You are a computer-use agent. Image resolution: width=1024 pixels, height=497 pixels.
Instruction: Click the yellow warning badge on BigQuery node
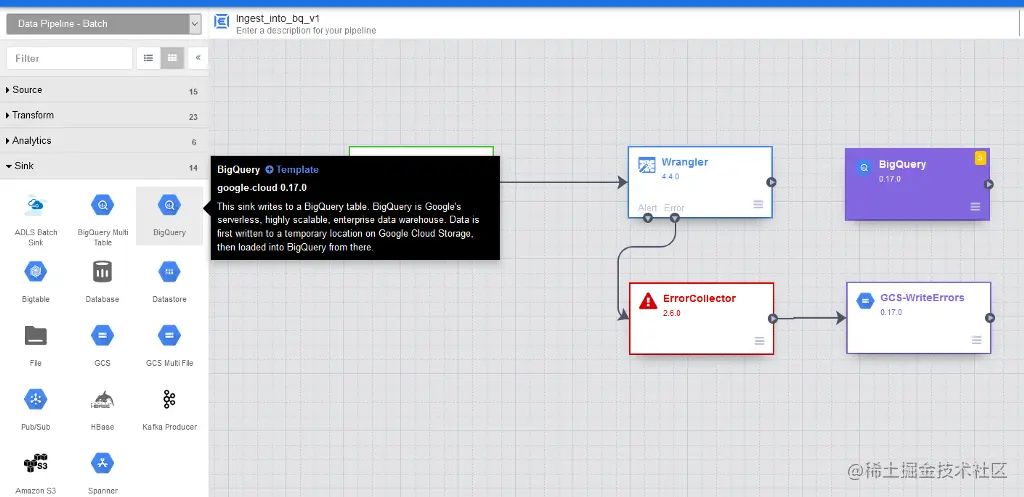click(x=980, y=158)
